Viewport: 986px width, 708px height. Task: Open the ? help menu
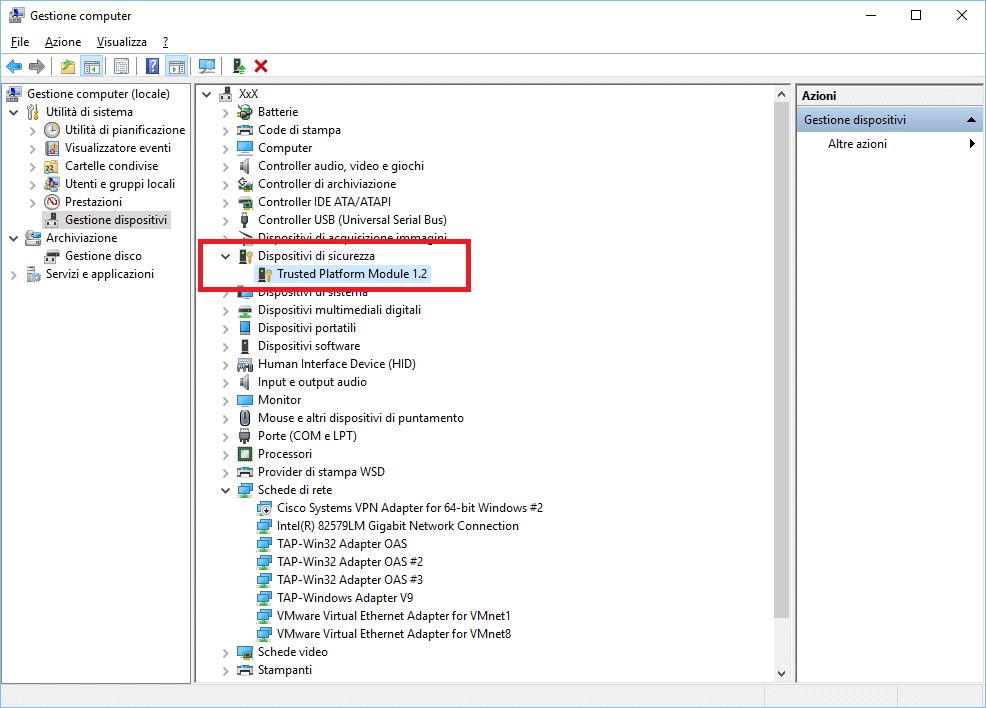(x=165, y=41)
